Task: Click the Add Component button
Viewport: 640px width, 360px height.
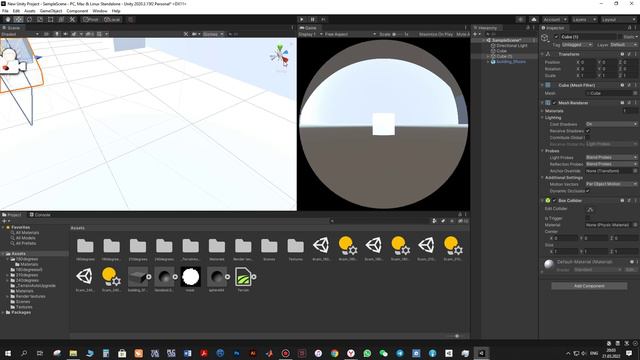Action: (589, 286)
